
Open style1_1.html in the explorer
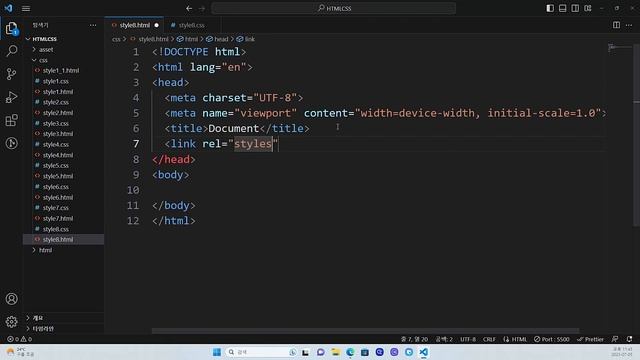point(63,70)
